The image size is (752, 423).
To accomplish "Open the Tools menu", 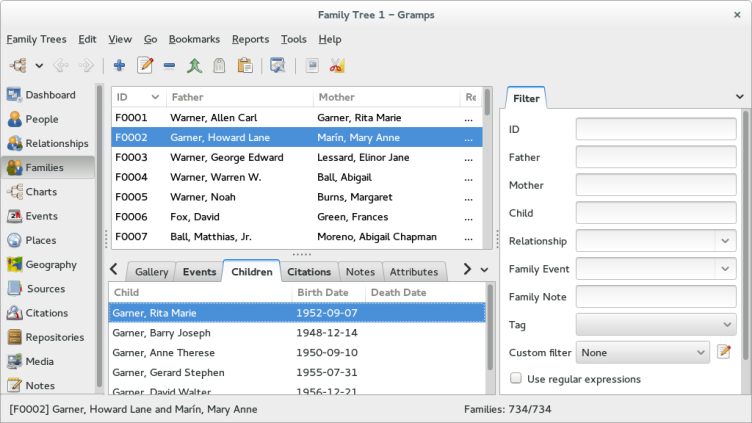I will point(294,39).
